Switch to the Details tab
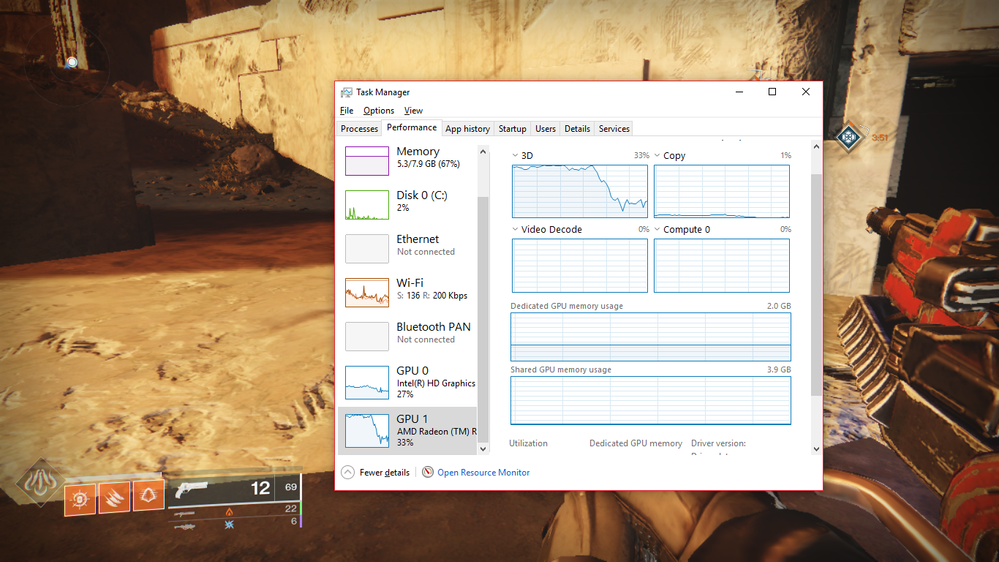The width and height of the screenshot is (999, 562). point(577,129)
